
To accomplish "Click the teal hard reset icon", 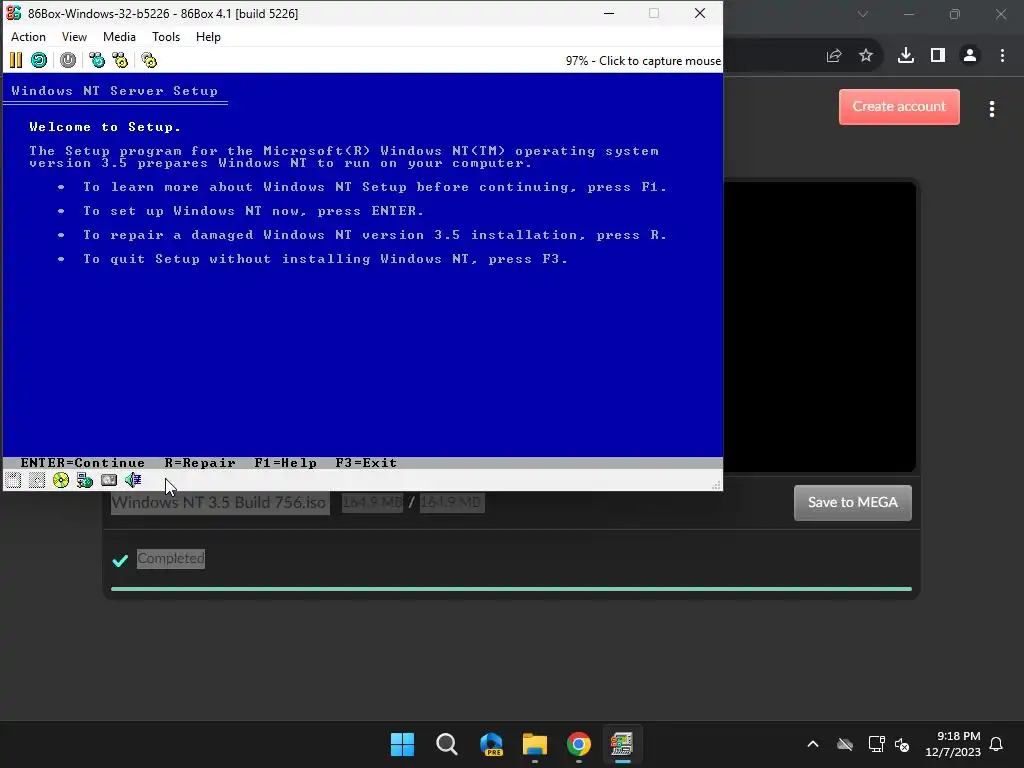I will pyautogui.click(x=39, y=61).
